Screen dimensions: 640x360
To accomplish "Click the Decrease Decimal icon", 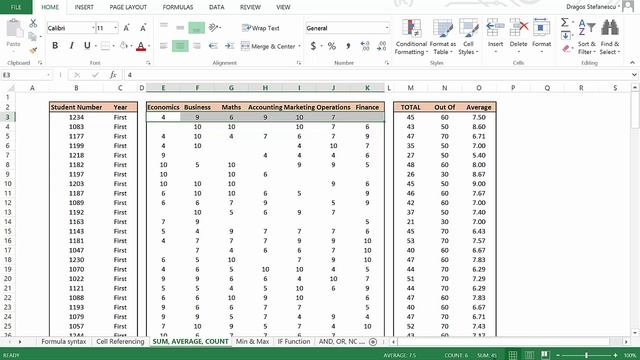I will coord(382,46).
